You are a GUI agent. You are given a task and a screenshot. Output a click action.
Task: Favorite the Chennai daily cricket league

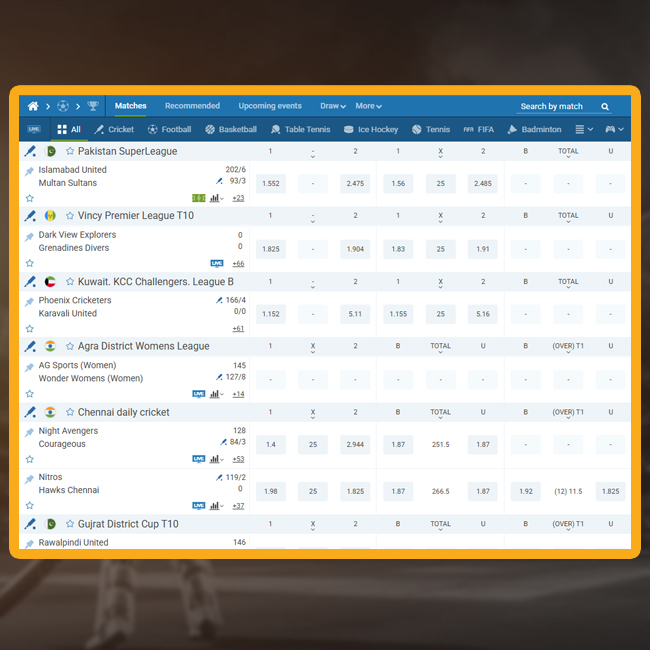pos(70,412)
